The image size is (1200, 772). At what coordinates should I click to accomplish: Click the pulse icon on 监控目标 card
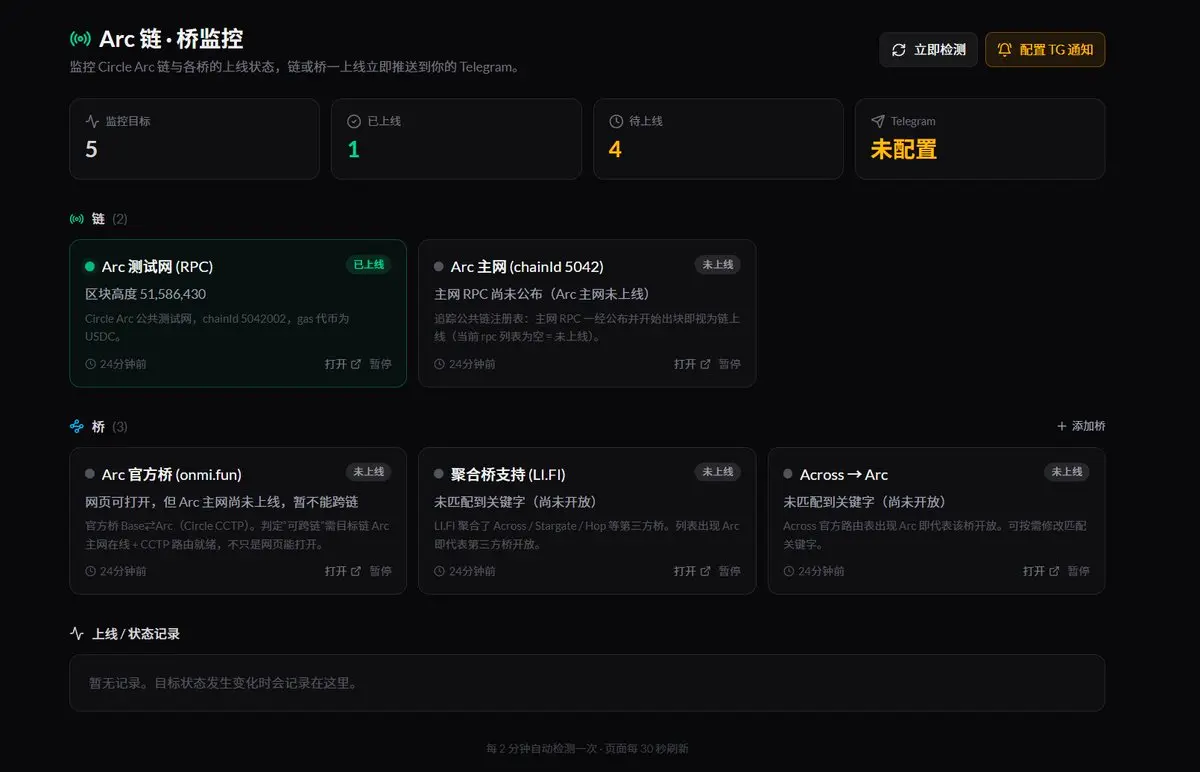[92, 121]
